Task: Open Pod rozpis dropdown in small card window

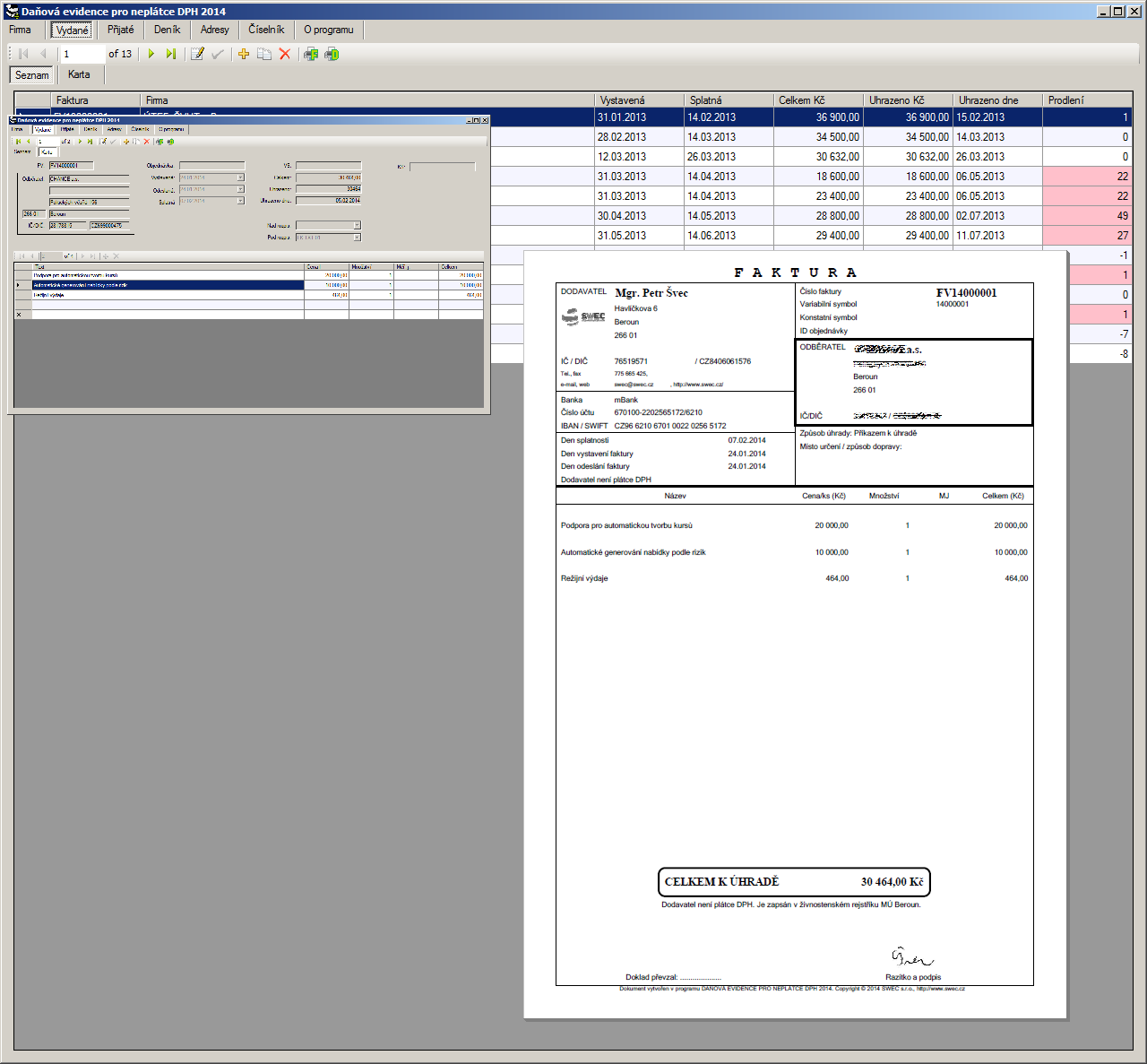Action: (358, 238)
